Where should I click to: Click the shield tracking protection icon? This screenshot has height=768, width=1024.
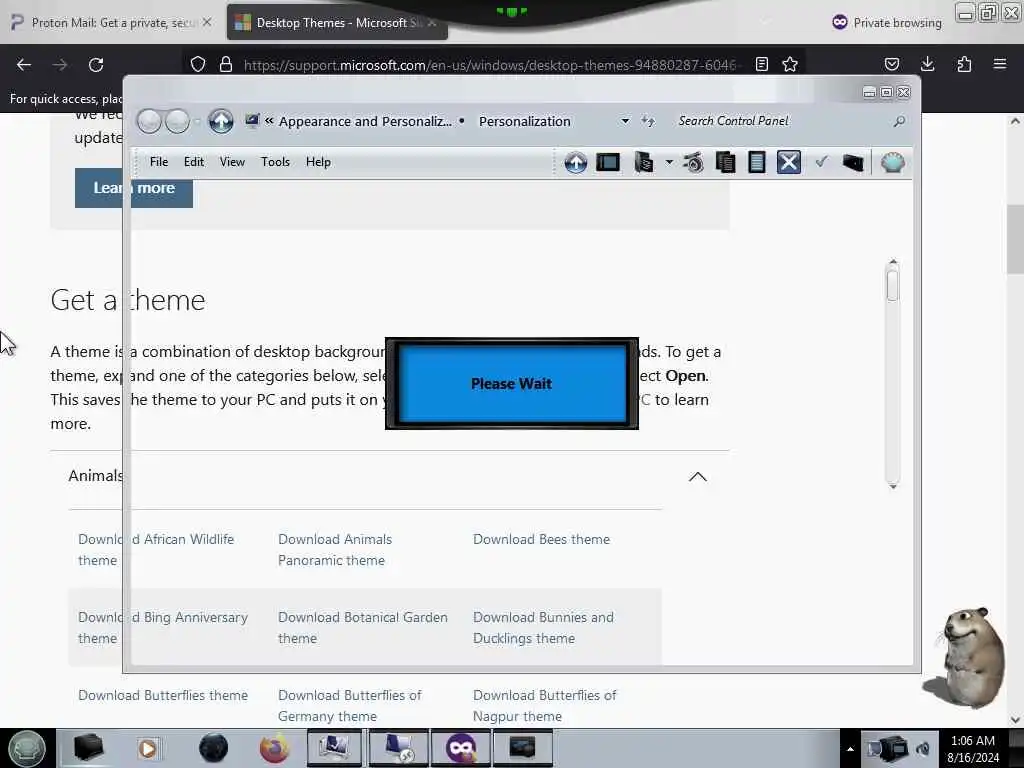pos(198,64)
